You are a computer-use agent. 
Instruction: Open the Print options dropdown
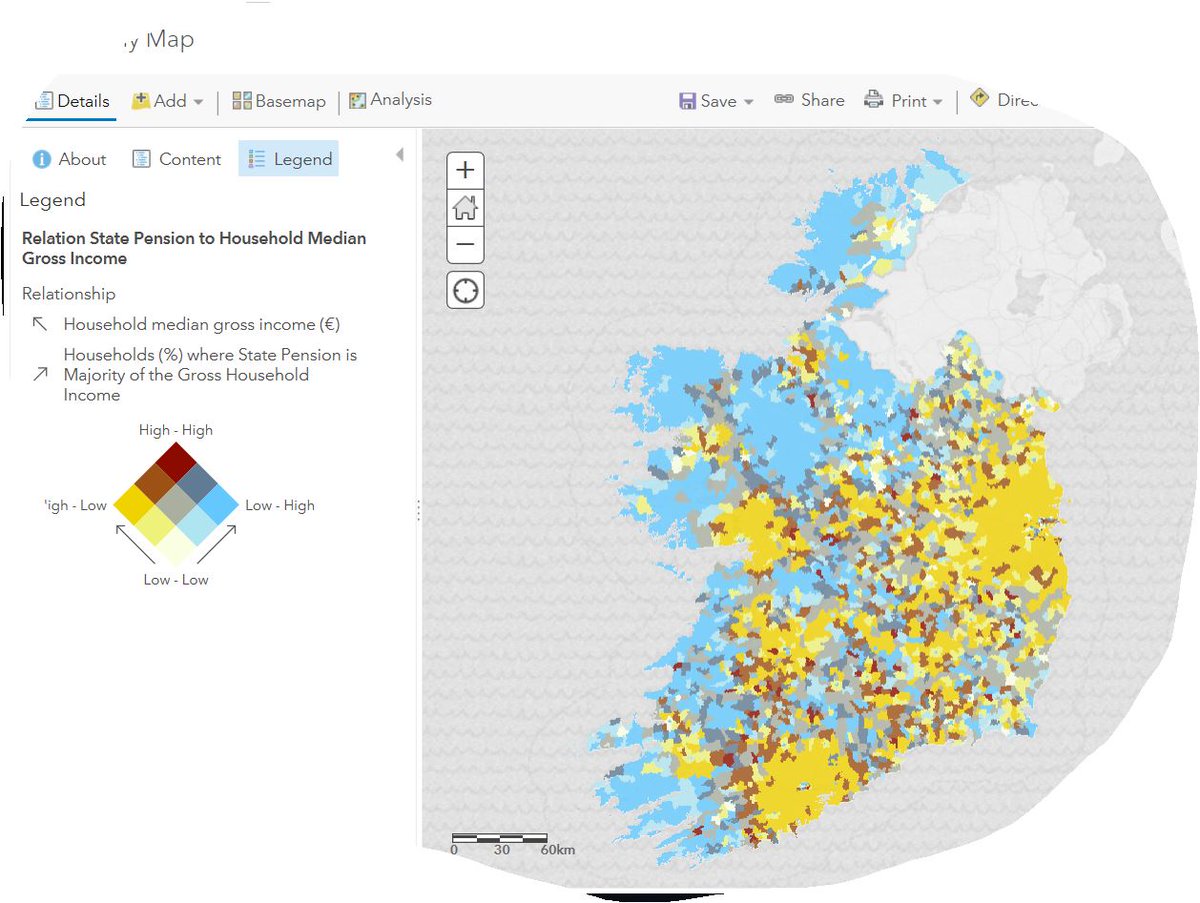click(x=937, y=100)
